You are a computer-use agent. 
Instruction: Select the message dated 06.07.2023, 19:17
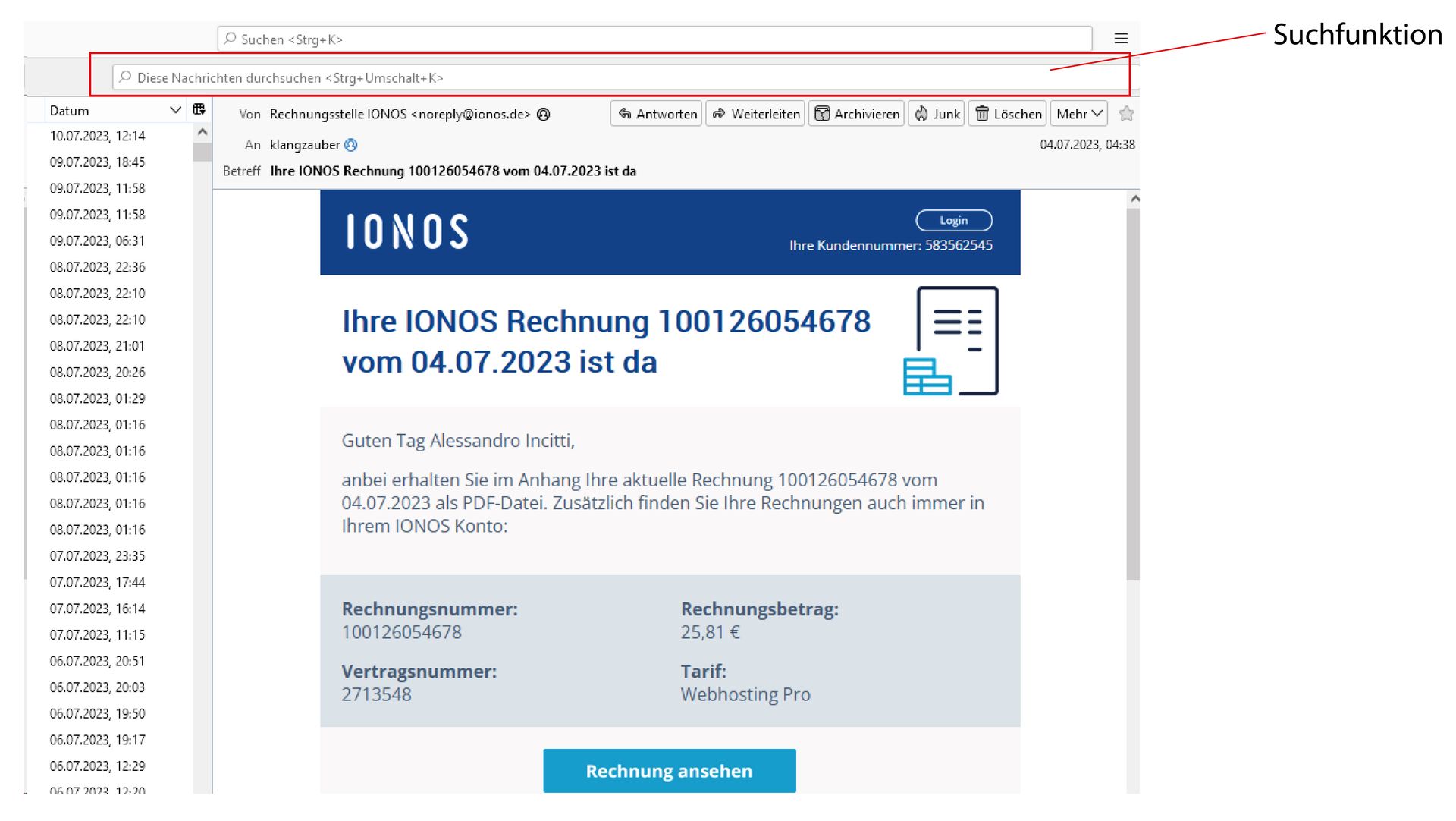[98, 740]
